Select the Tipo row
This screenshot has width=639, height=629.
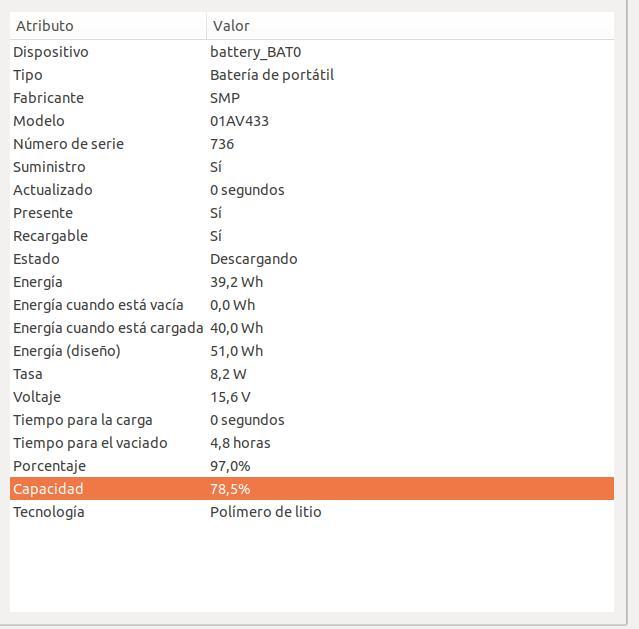tap(312, 75)
